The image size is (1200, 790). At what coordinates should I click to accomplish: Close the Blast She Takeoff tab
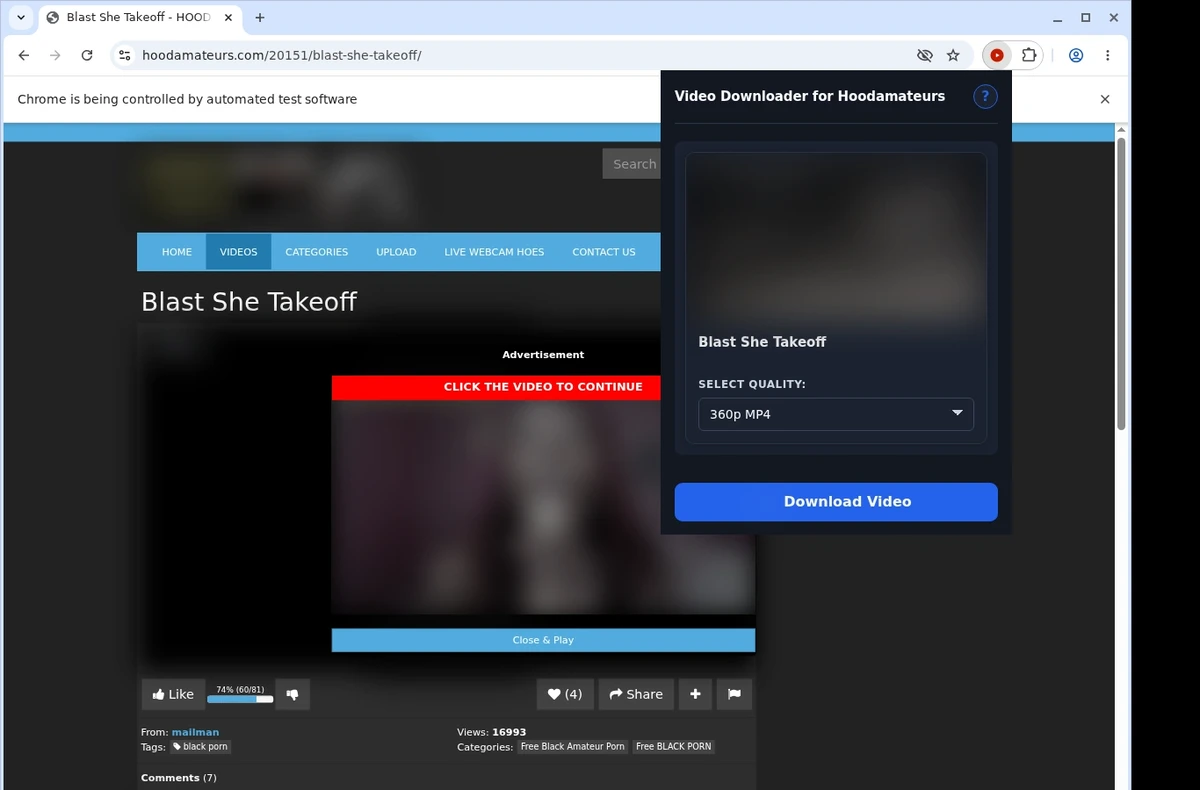228,17
